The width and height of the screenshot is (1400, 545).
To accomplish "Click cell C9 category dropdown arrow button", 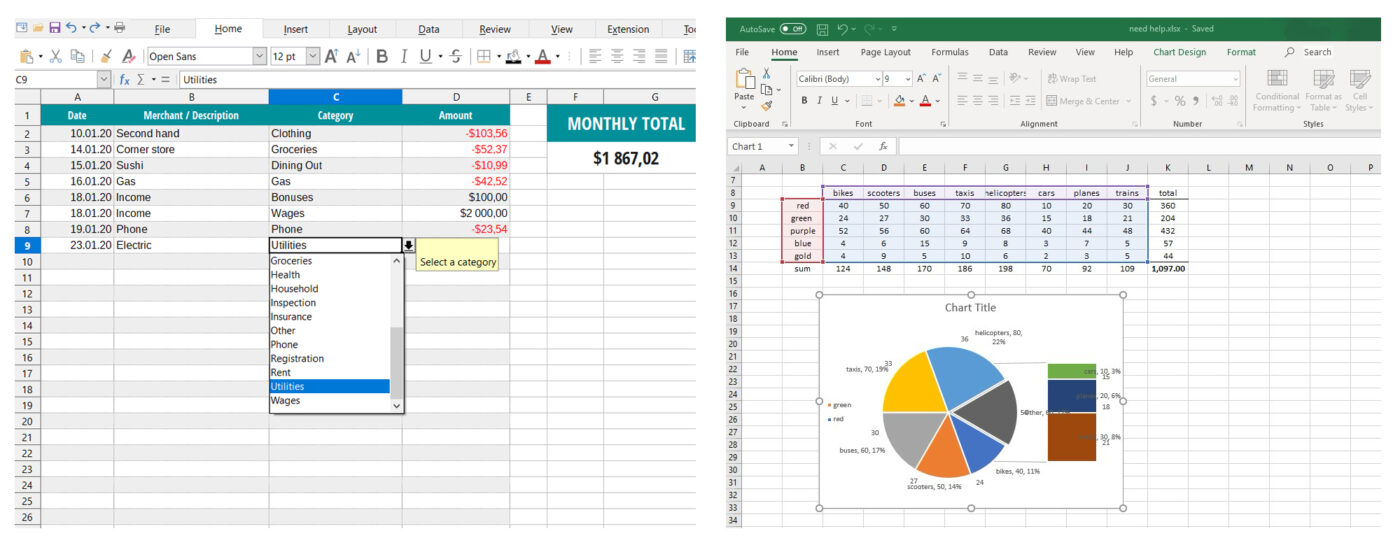I will (408, 245).
